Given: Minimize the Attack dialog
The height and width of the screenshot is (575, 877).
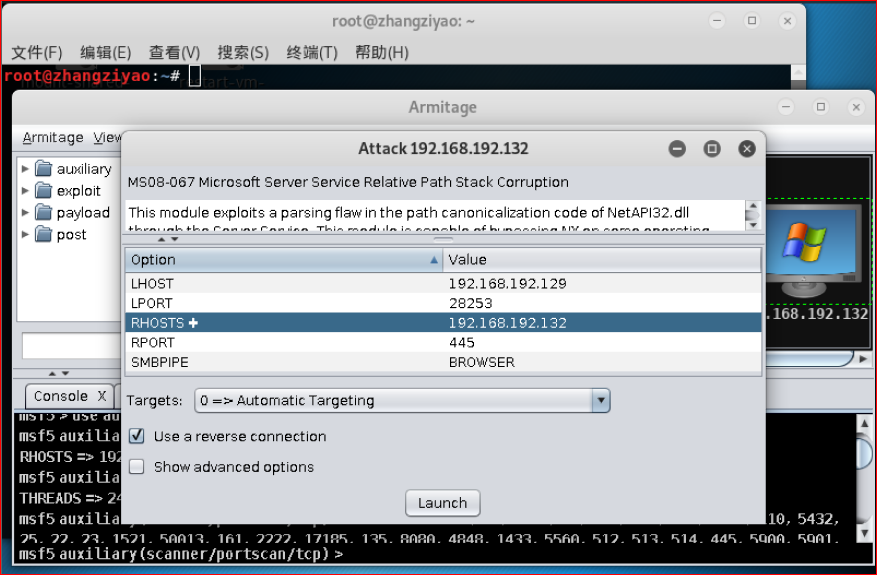Looking at the screenshot, I should click(x=677, y=149).
